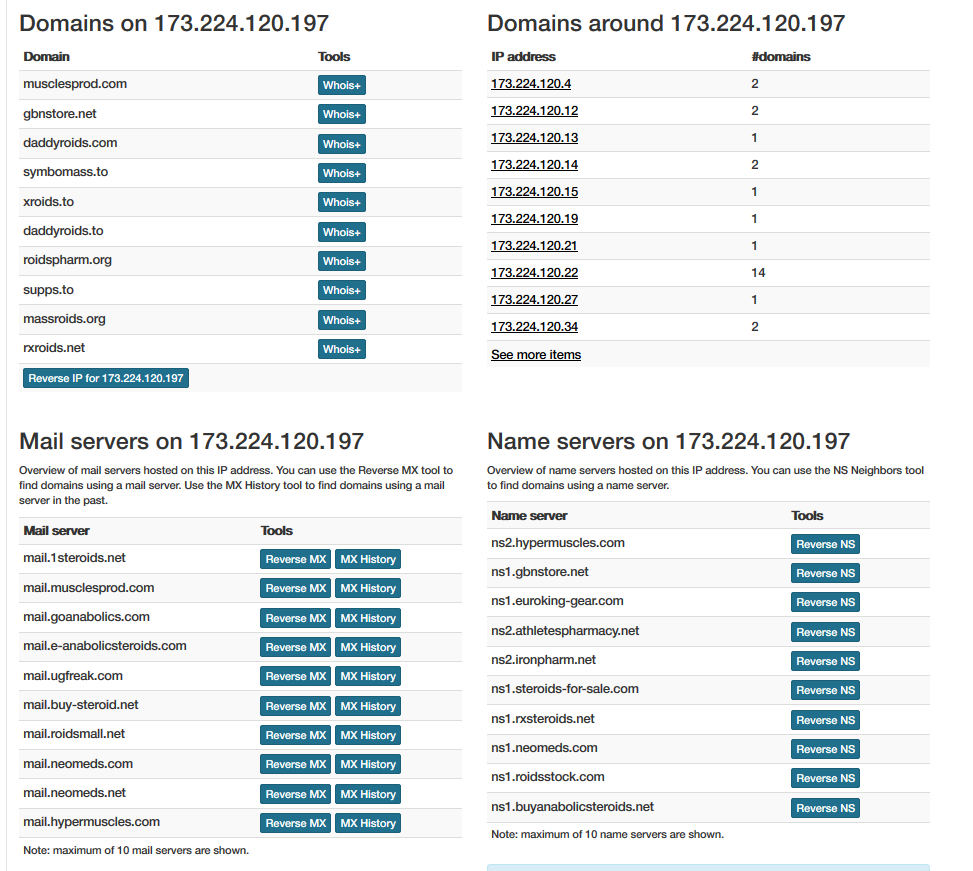The height and width of the screenshot is (871, 973).
Task: Click Reverse IP for 173.224.120.197 button
Action: point(106,378)
